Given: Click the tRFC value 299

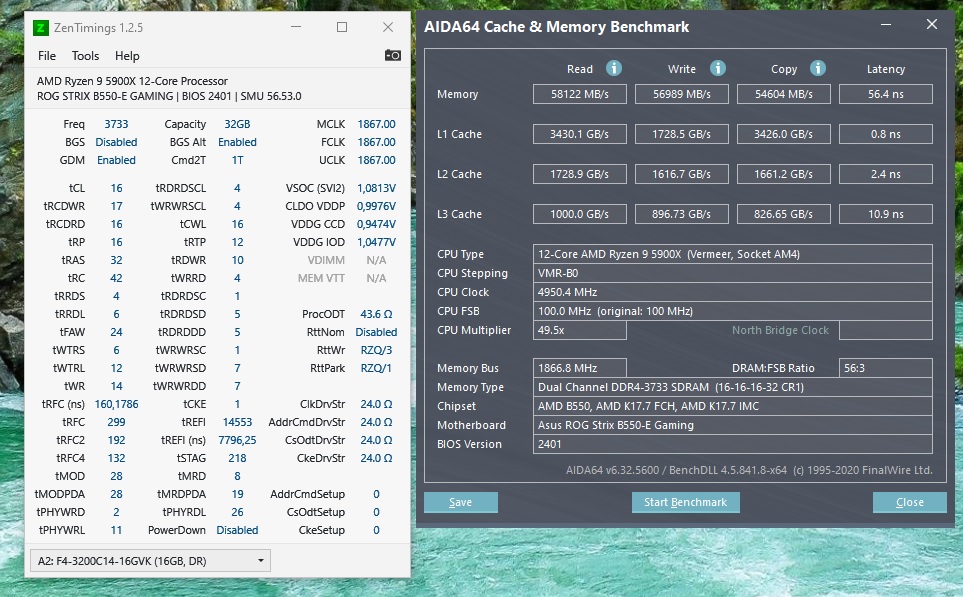Looking at the screenshot, I should coord(116,422).
